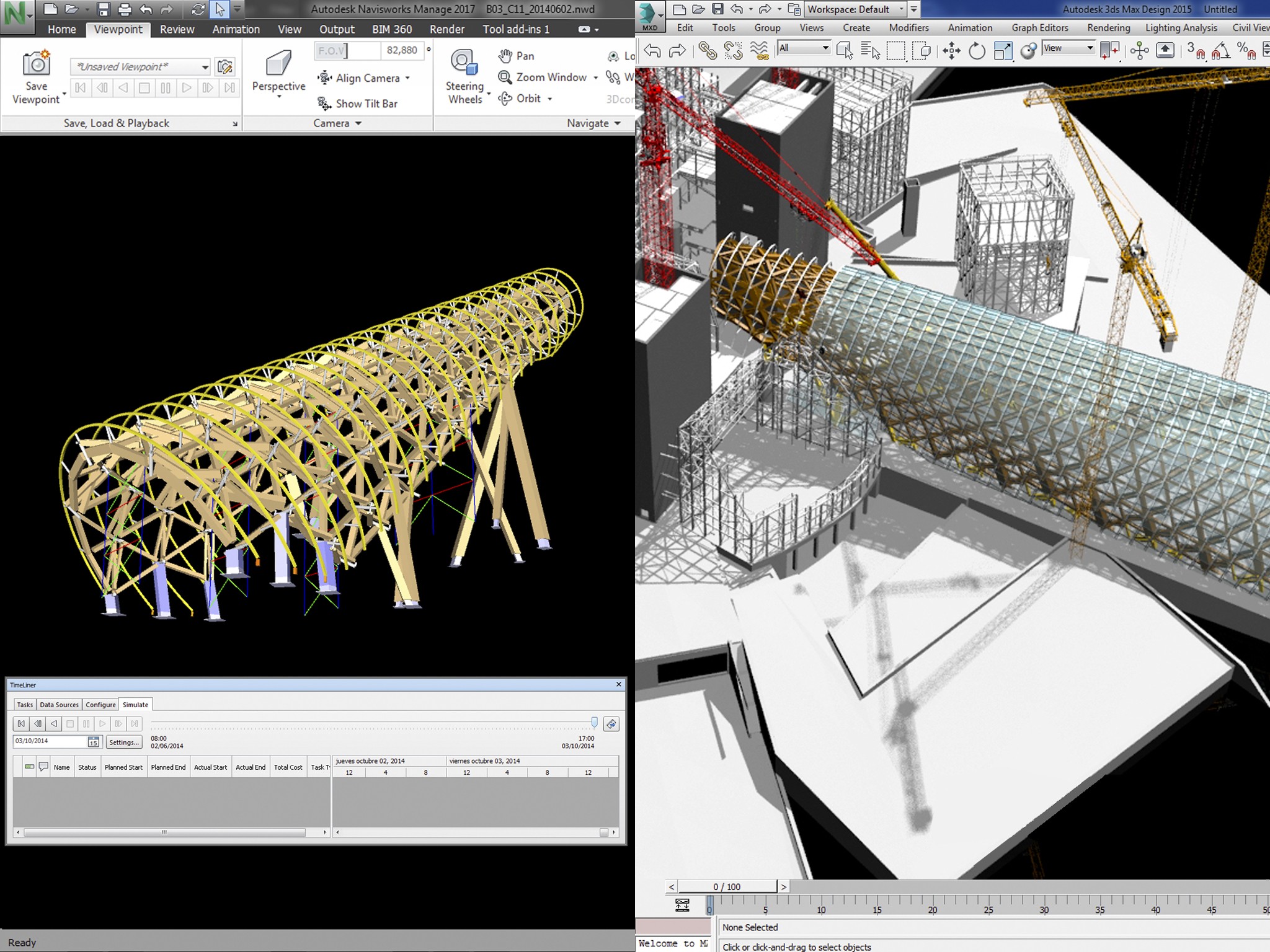Click the 3ds Max Unlink Selection icon

click(x=733, y=50)
